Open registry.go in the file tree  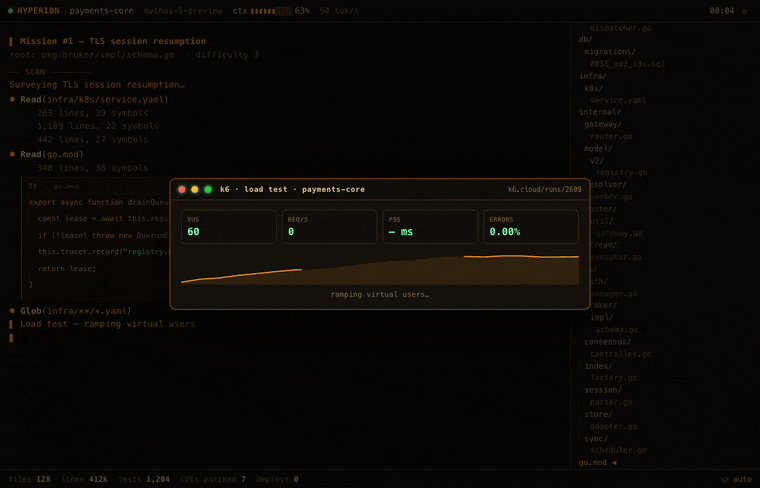(622, 173)
